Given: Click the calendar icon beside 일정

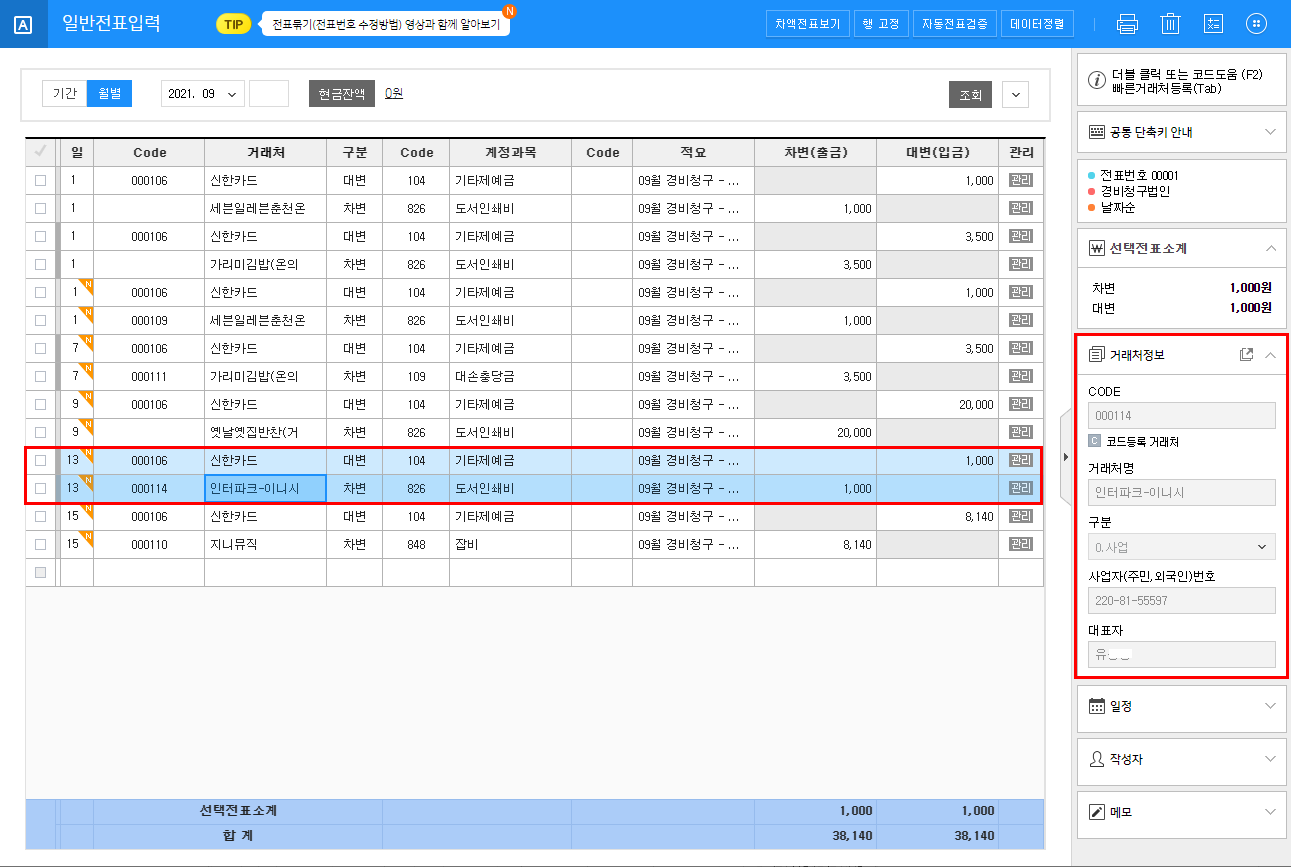Looking at the screenshot, I should pyautogui.click(x=1096, y=706).
